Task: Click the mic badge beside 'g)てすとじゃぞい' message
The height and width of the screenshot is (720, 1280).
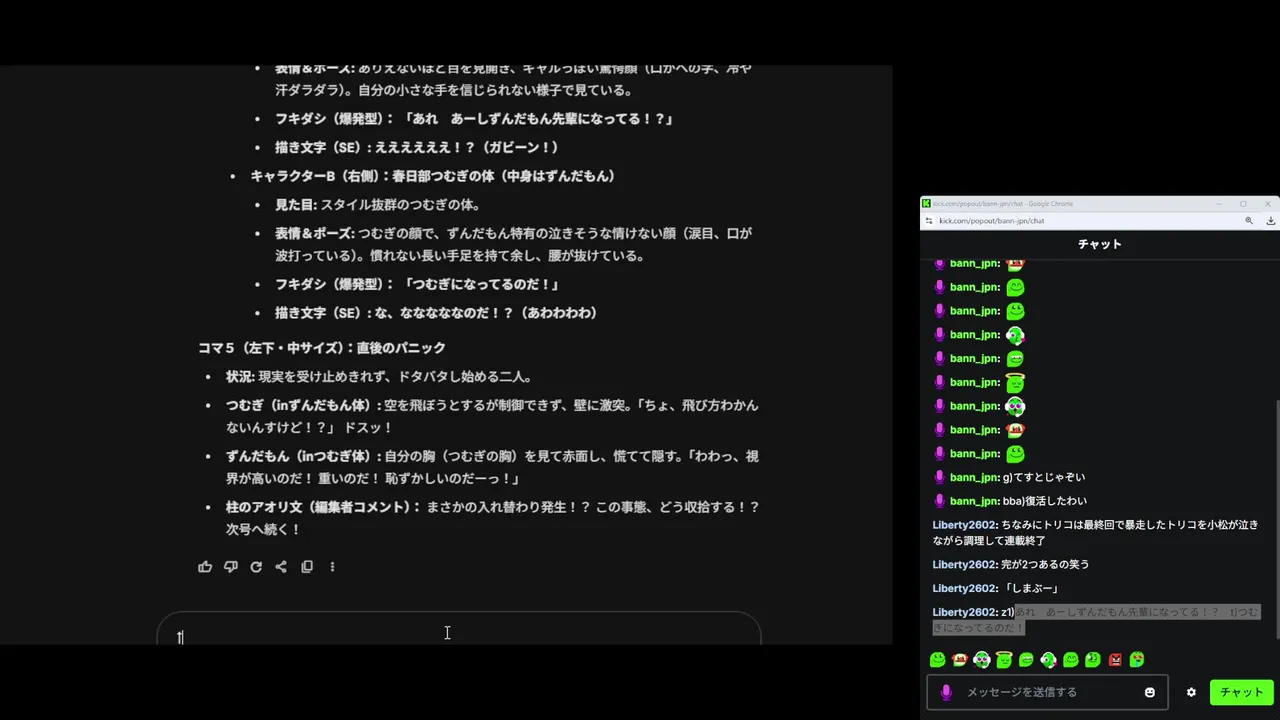Action: 939,478
